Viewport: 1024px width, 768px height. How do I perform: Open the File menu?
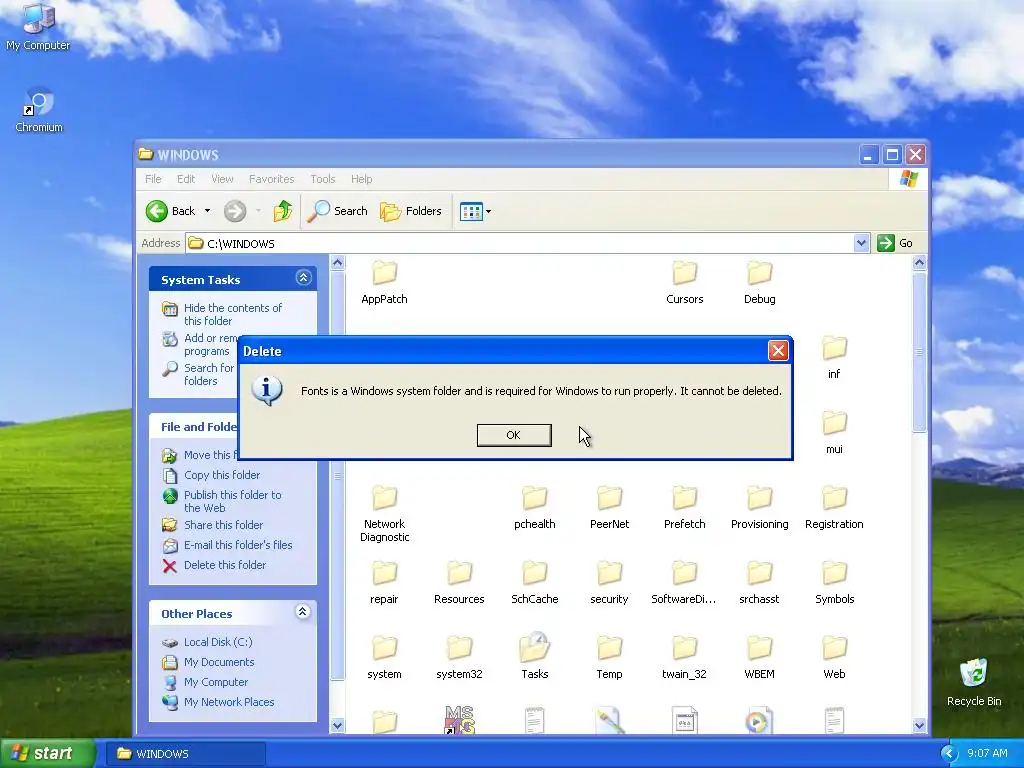point(153,179)
